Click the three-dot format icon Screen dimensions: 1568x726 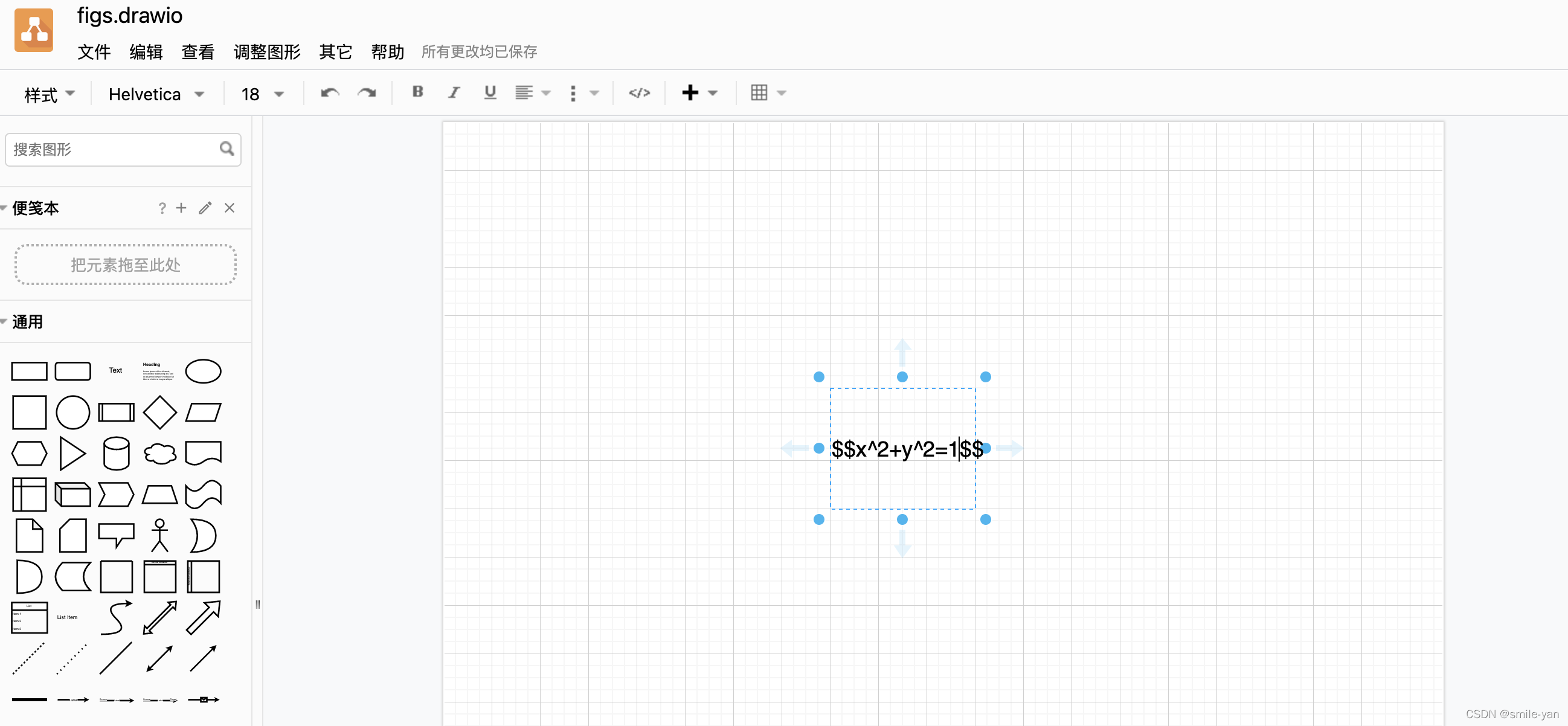pyautogui.click(x=573, y=93)
